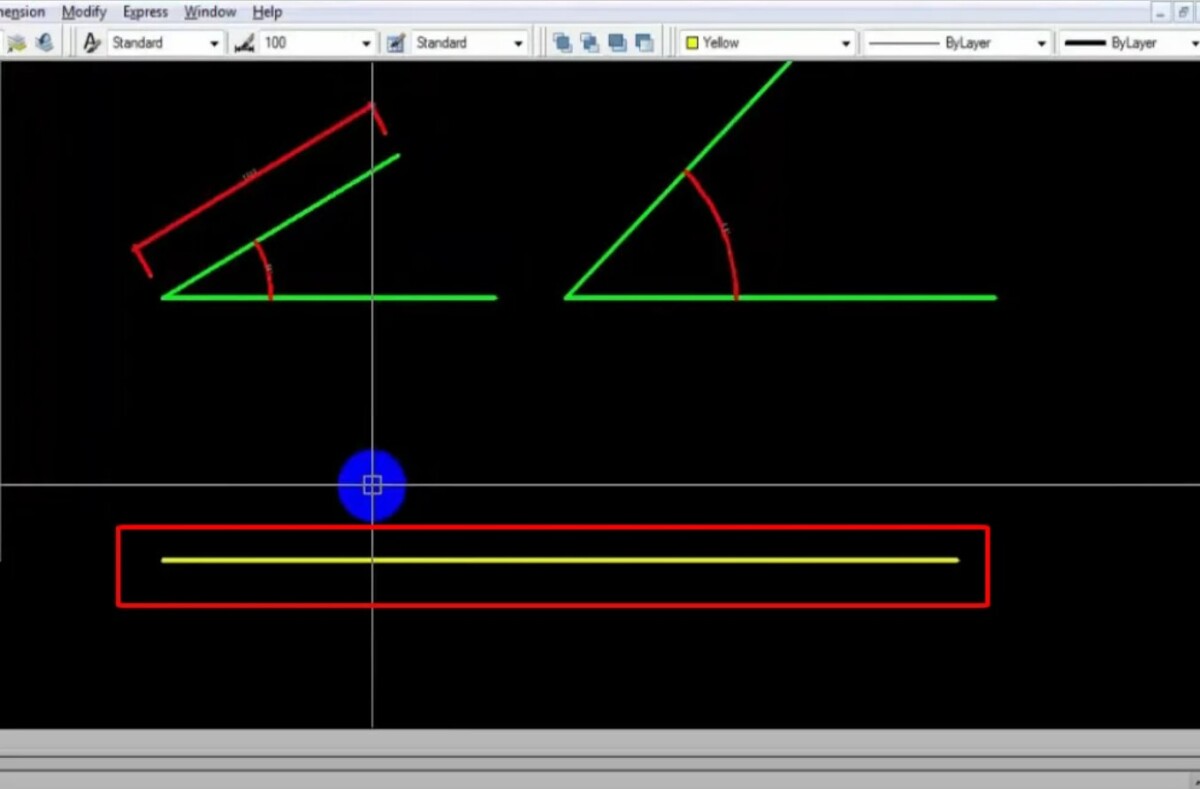Open the lineweight ByLayer dropdown
The width and height of the screenshot is (1200, 789).
[1193, 43]
